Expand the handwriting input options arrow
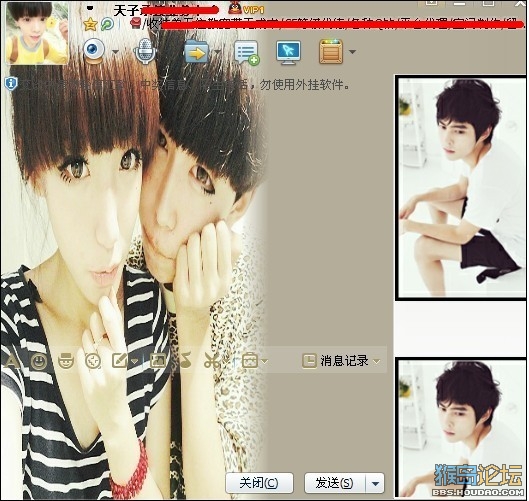529x501 pixels. [x=135, y=362]
